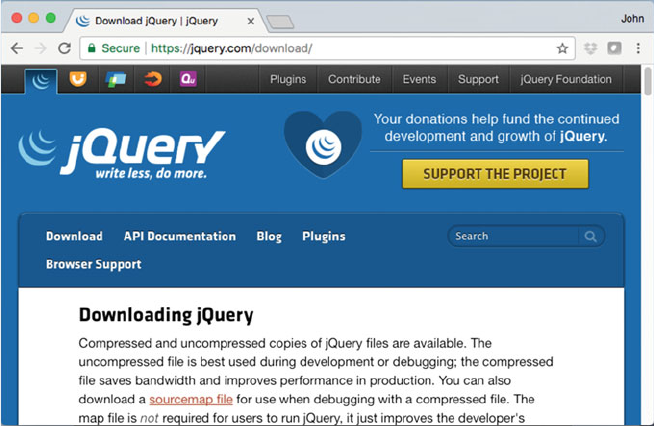Select the jQuery project icon in top bar
The height and width of the screenshot is (426, 654).
click(41, 81)
